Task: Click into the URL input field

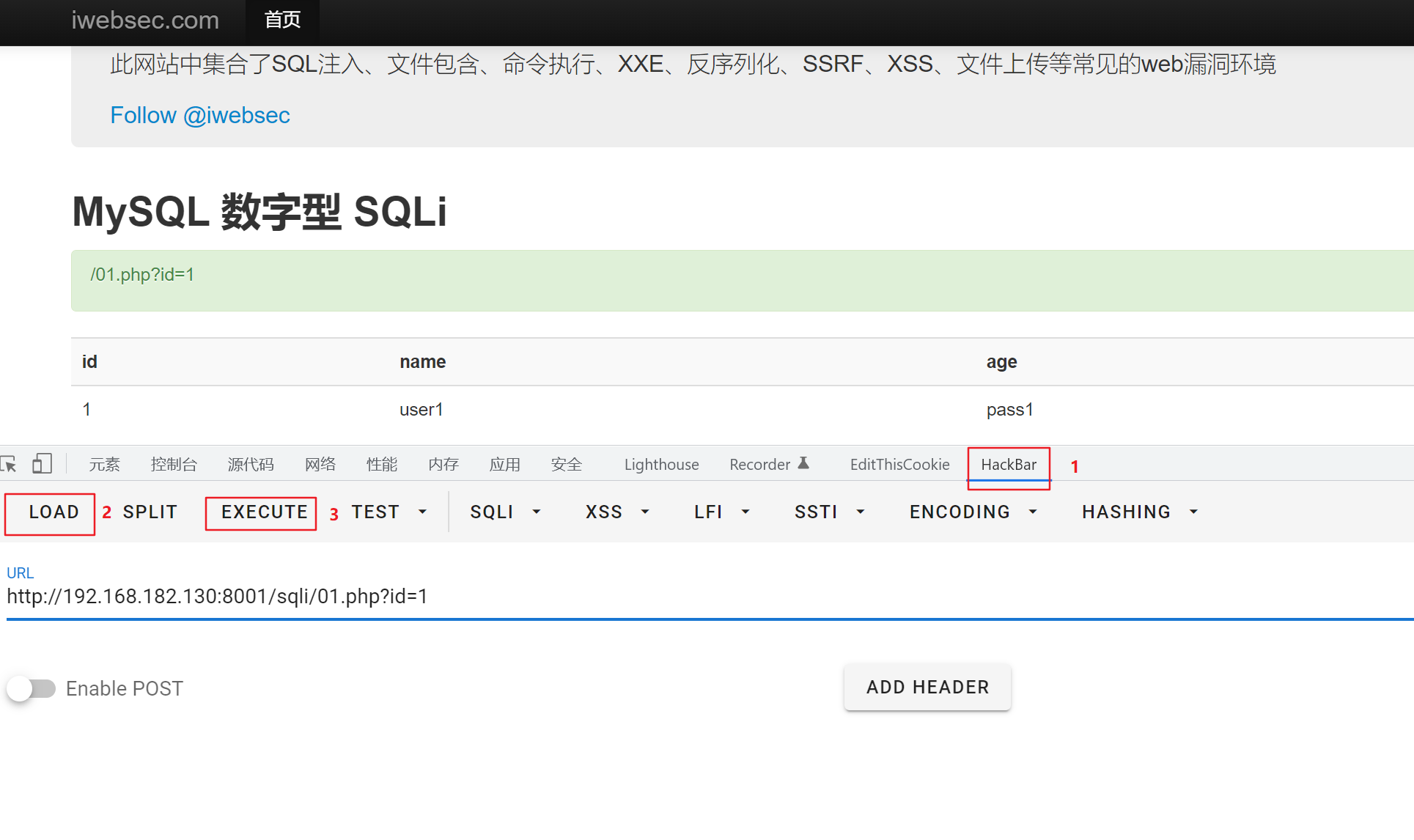Action: tap(513, 597)
